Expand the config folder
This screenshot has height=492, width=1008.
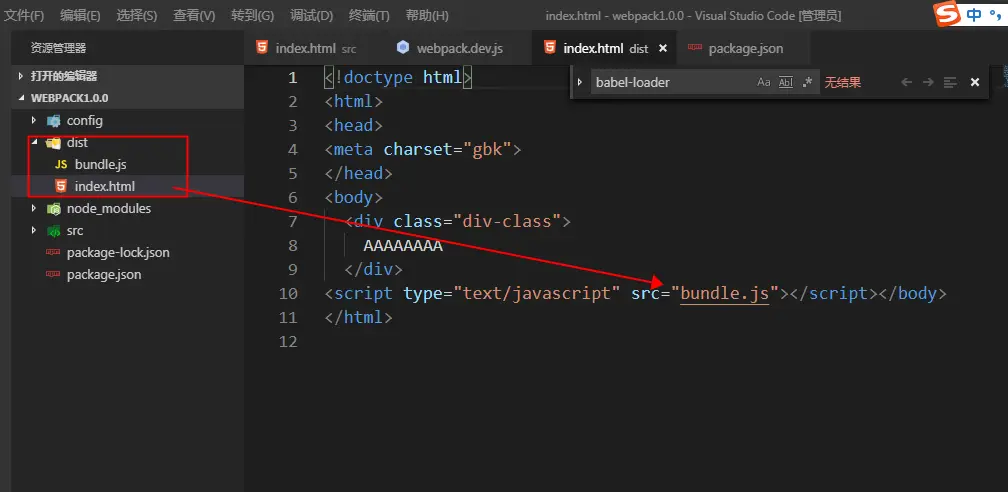(34, 120)
